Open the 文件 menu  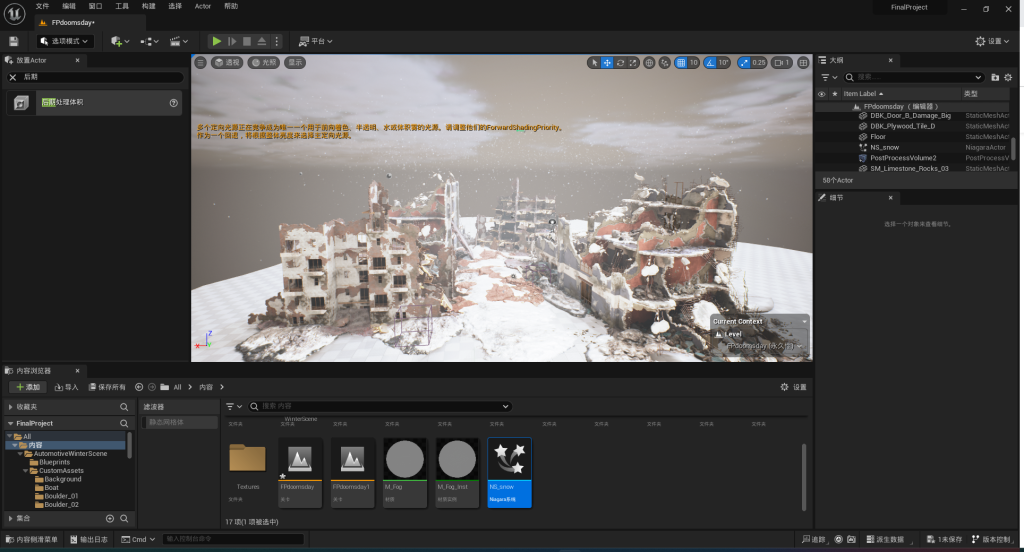(42, 6)
